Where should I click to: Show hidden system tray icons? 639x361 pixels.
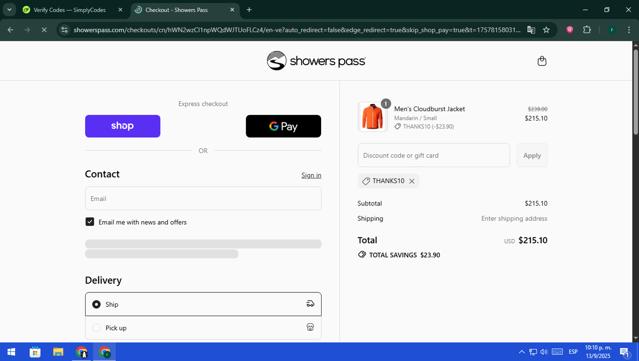click(522, 352)
